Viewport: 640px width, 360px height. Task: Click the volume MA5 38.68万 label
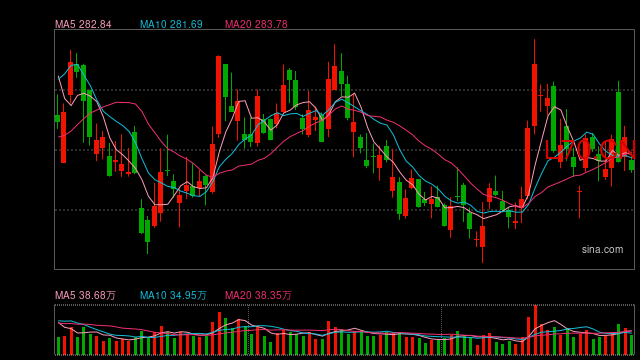point(85,295)
